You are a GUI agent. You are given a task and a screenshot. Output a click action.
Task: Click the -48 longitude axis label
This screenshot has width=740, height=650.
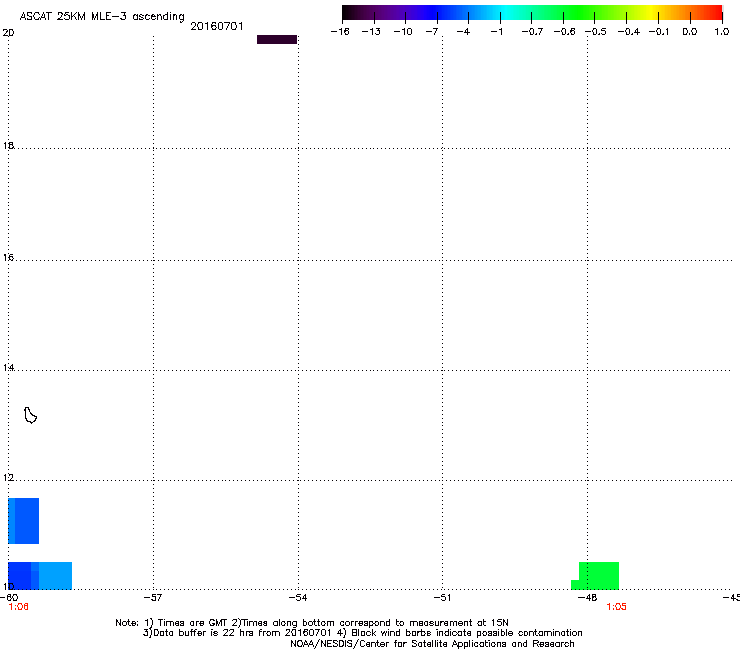click(x=588, y=598)
